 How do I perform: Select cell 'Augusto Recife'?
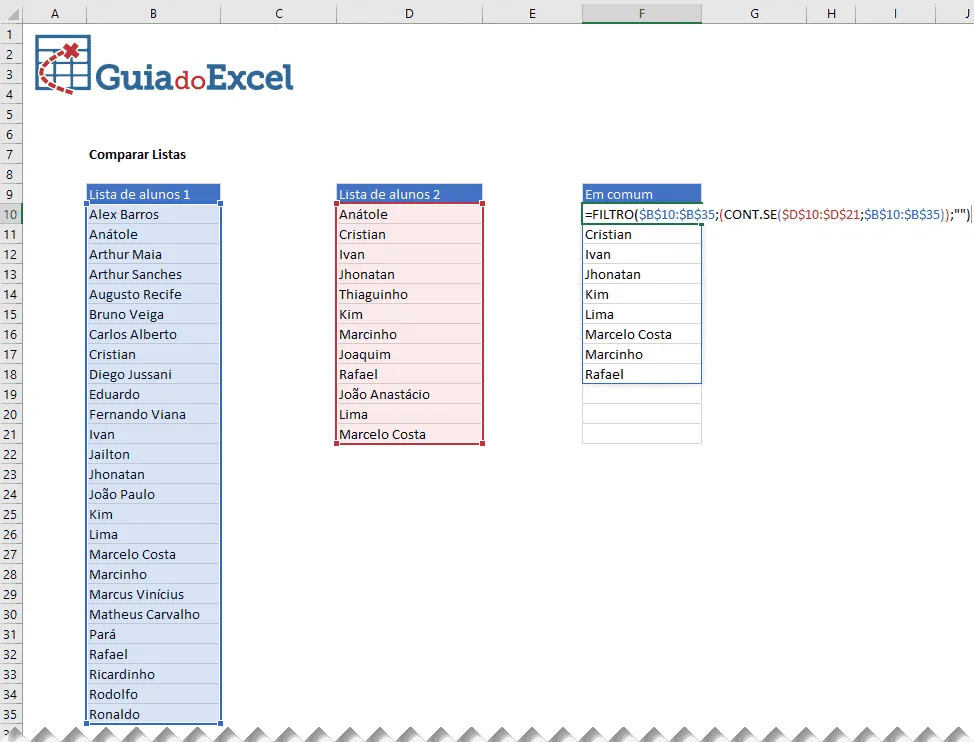tap(153, 294)
